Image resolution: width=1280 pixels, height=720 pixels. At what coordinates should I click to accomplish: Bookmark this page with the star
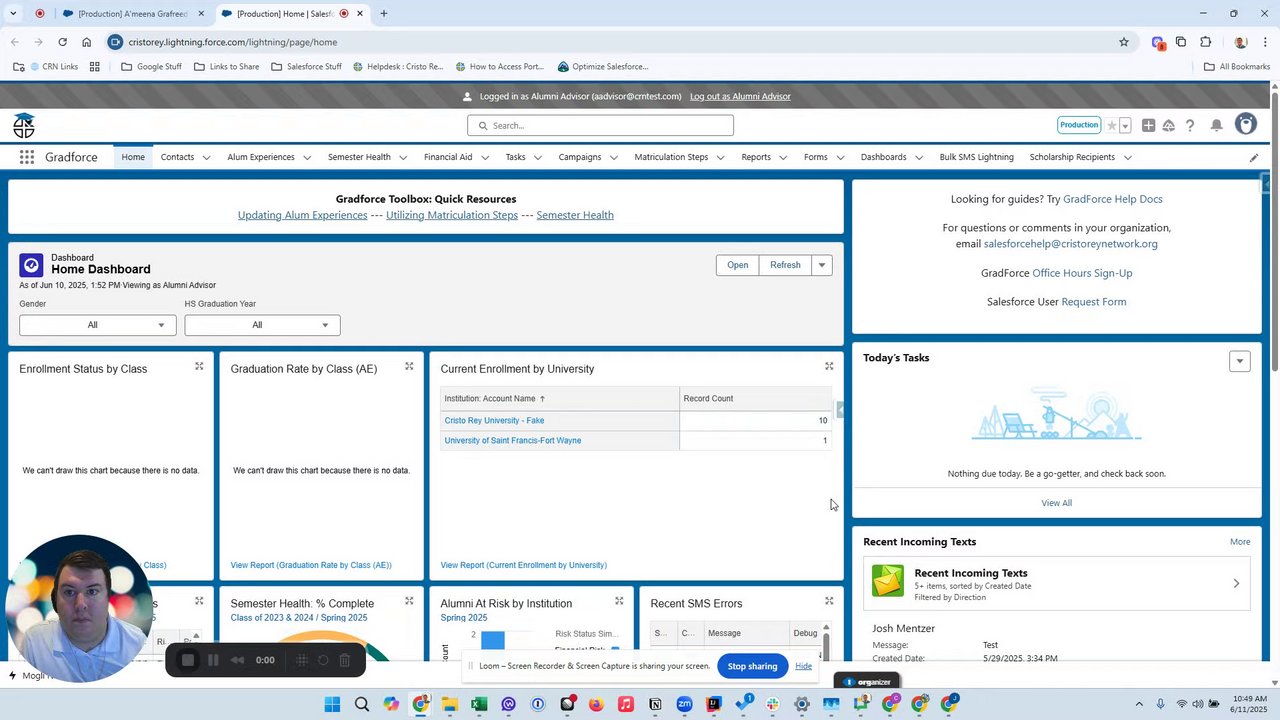click(1124, 42)
